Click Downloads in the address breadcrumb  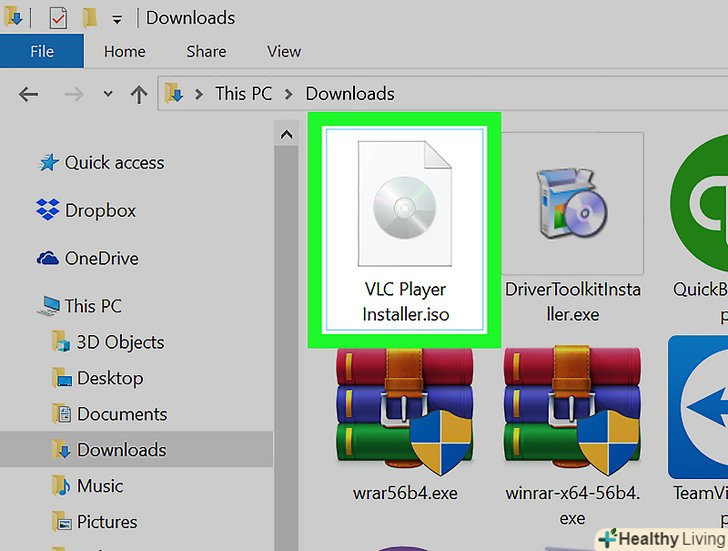[x=350, y=94]
